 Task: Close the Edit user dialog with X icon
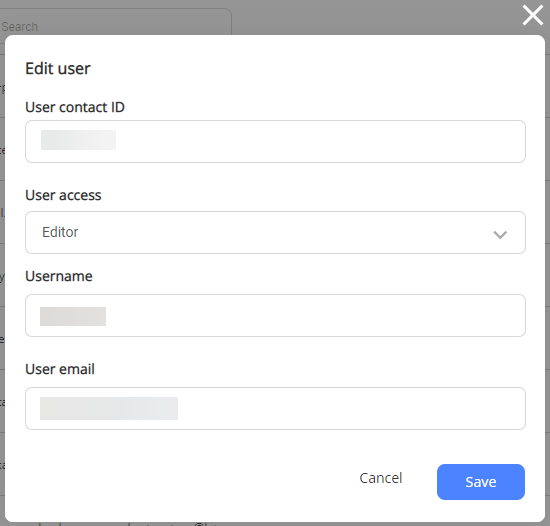coord(532,15)
